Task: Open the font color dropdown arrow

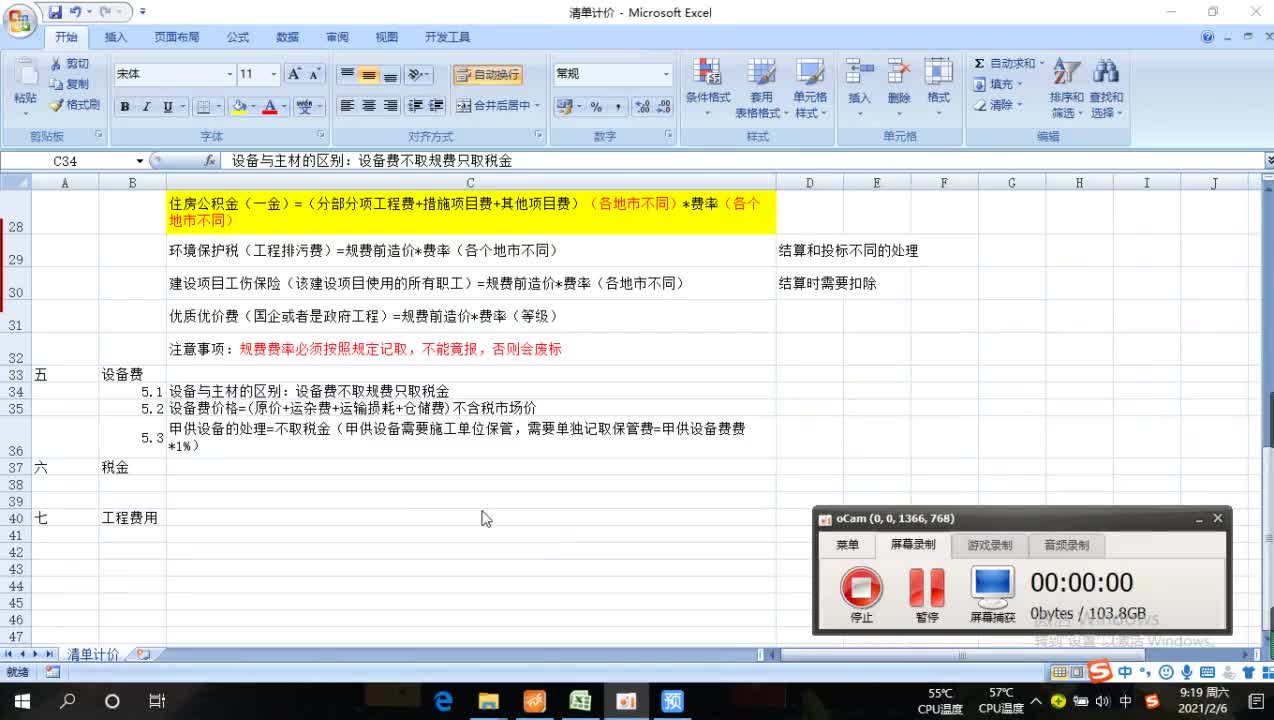Action: tap(284, 107)
